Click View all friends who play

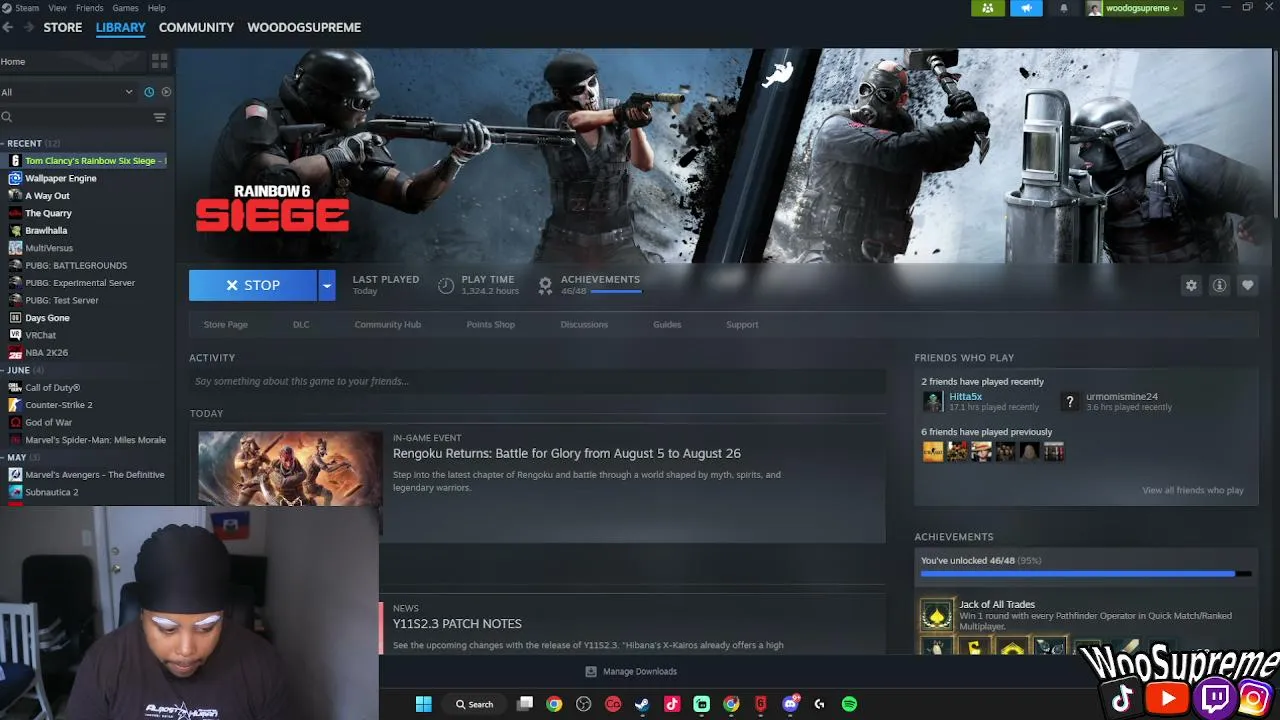(1193, 490)
